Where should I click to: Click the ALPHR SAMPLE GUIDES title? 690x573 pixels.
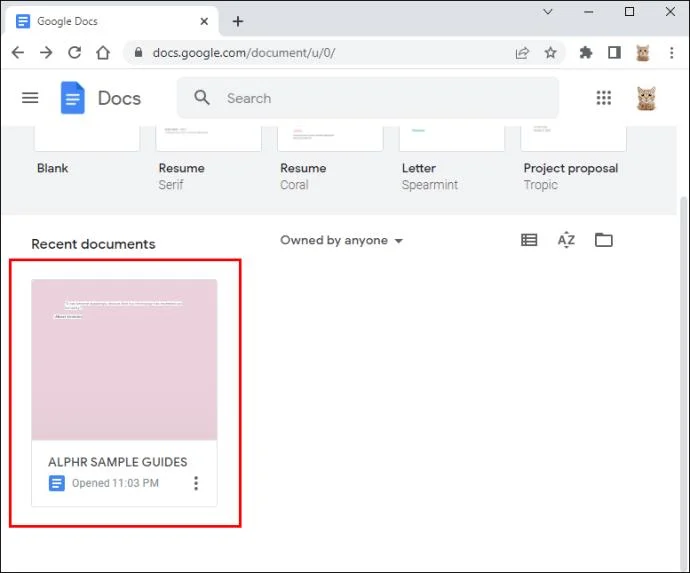pyautogui.click(x=117, y=462)
